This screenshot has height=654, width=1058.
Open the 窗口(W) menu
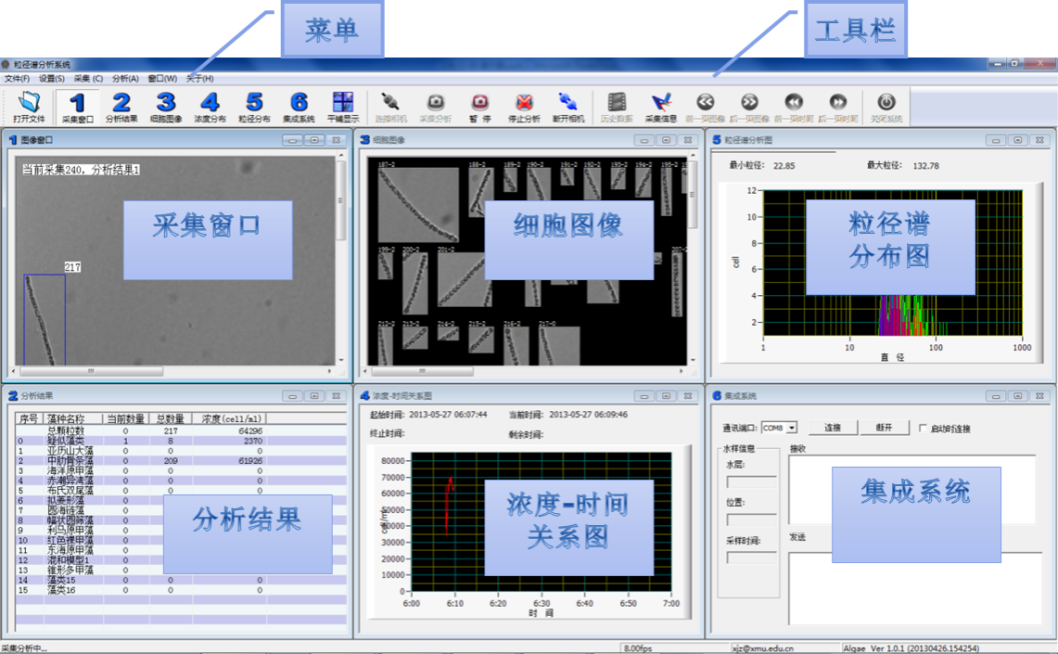point(162,78)
